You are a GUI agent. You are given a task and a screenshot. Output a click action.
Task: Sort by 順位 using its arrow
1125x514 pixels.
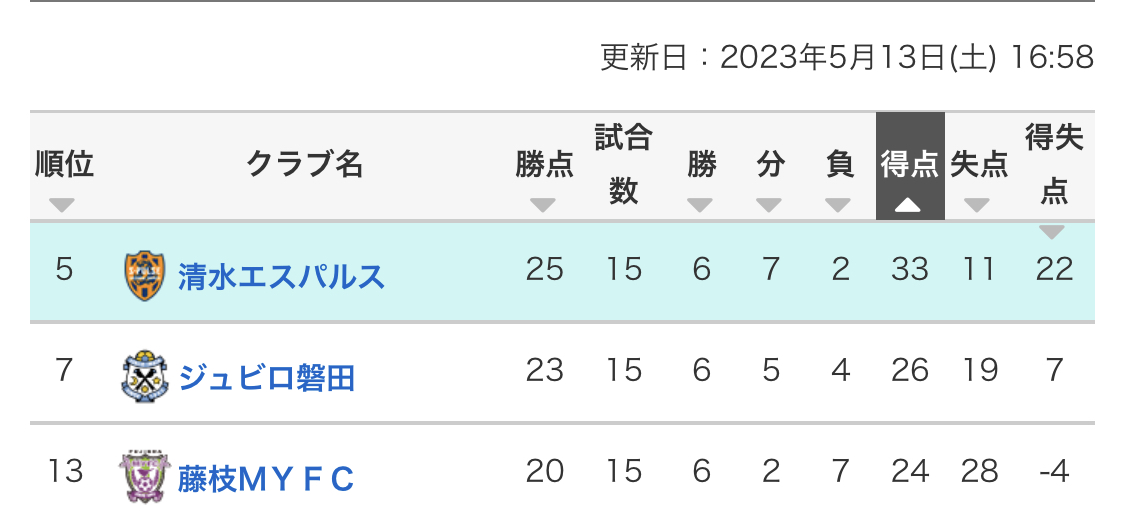pos(62,205)
